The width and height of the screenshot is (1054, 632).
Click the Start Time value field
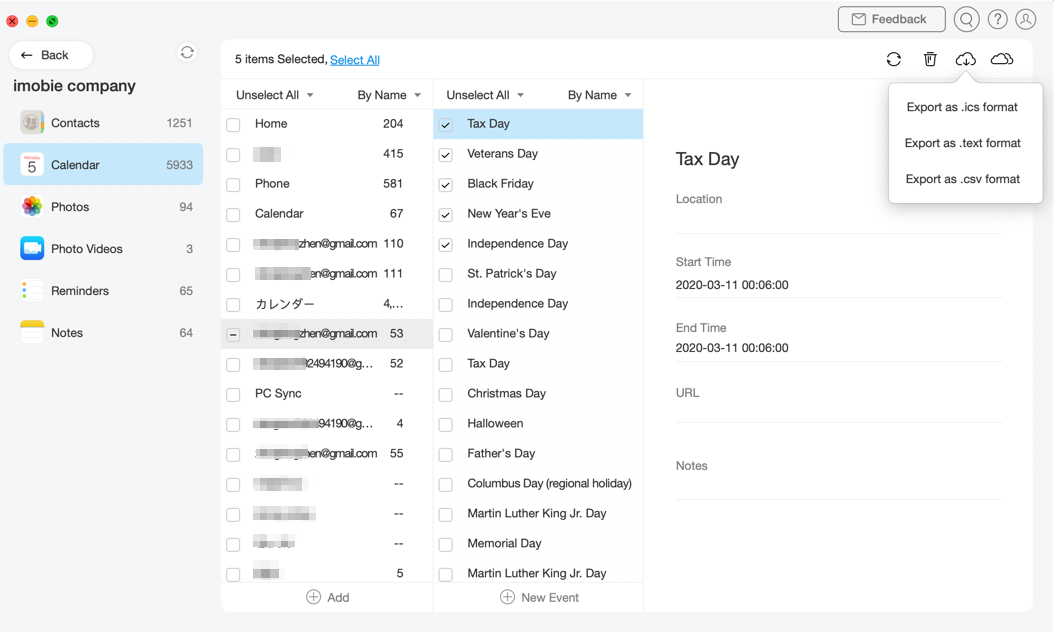(839, 285)
